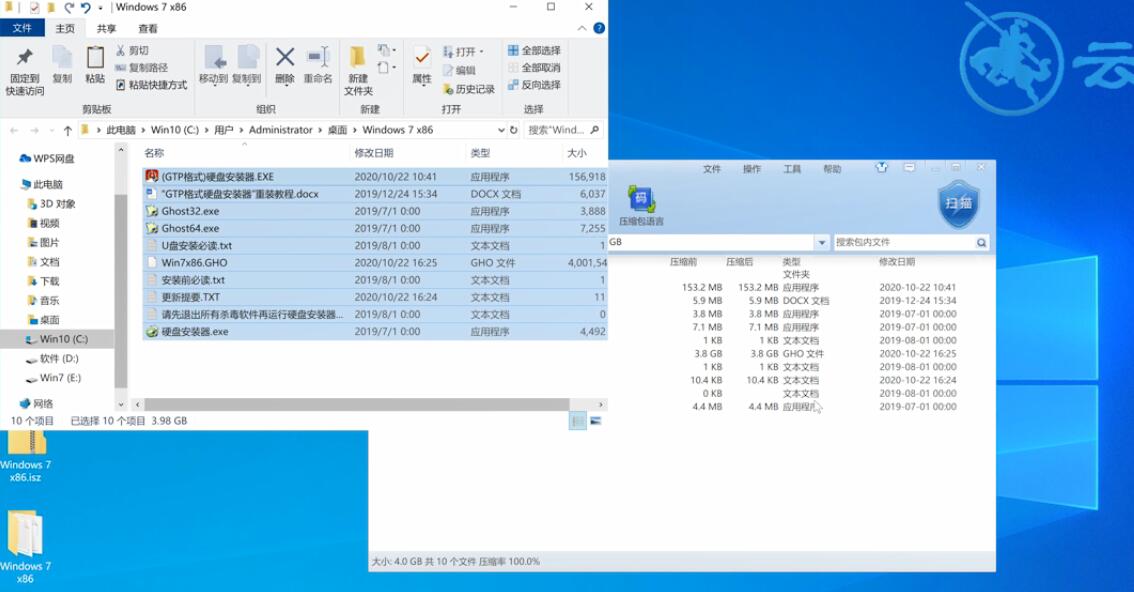This screenshot has height=592, width=1134.
Task: Click the magnifier in the archiver search box
Action: coord(981,243)
